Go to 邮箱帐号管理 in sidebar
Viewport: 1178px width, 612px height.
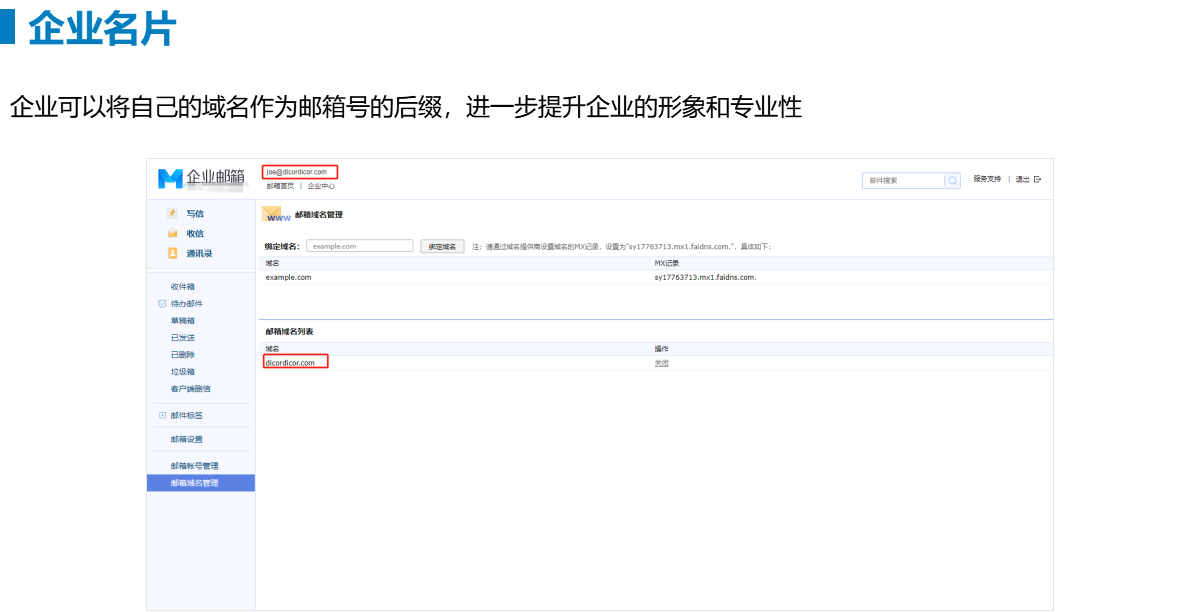[x=194, y=466]
